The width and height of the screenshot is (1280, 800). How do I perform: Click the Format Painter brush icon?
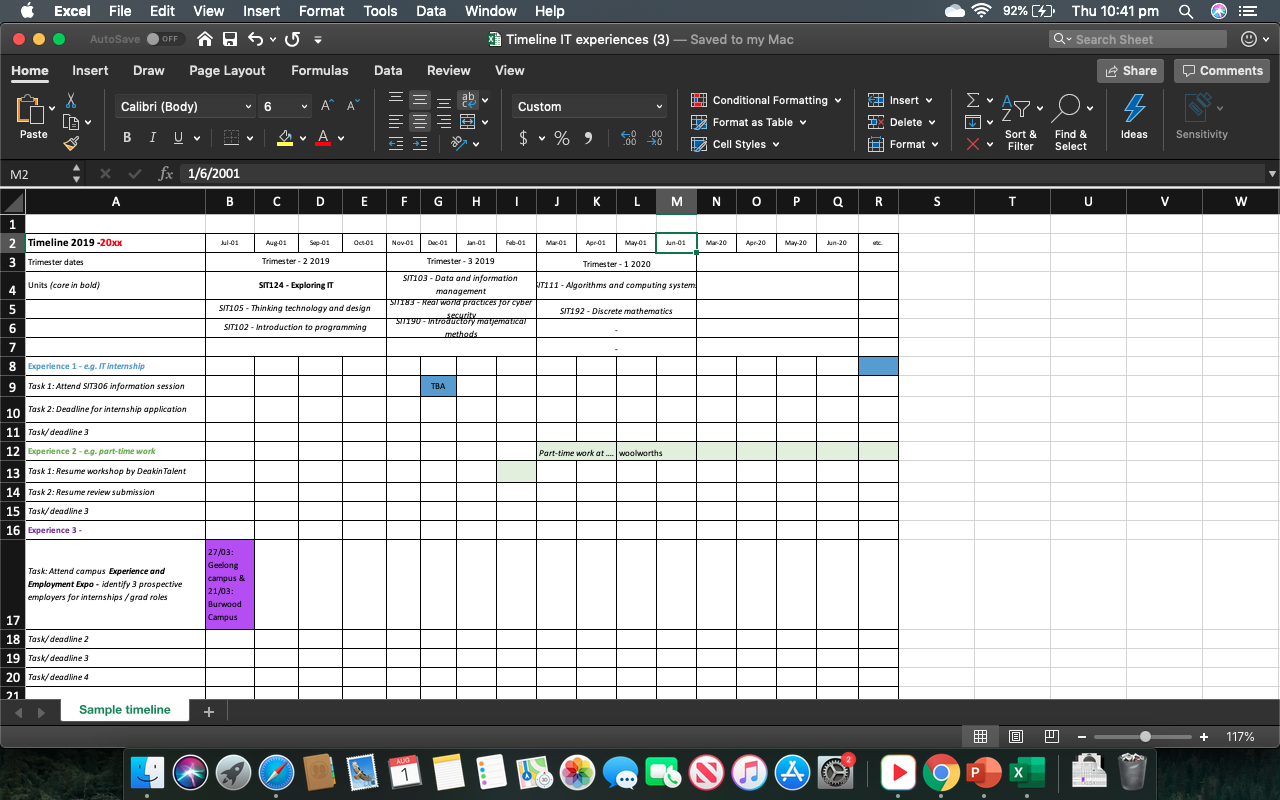[71, 143]
